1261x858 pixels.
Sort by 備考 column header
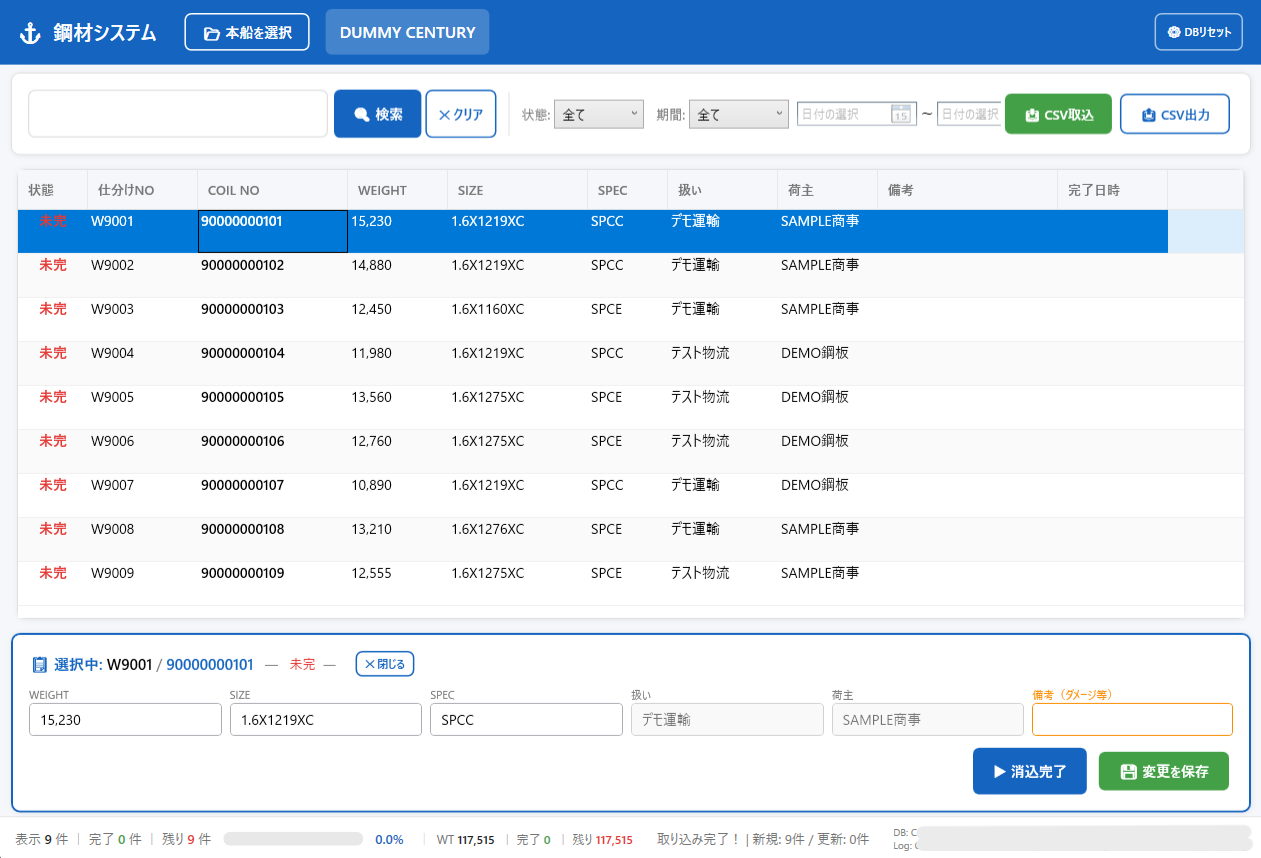(967, 190)
